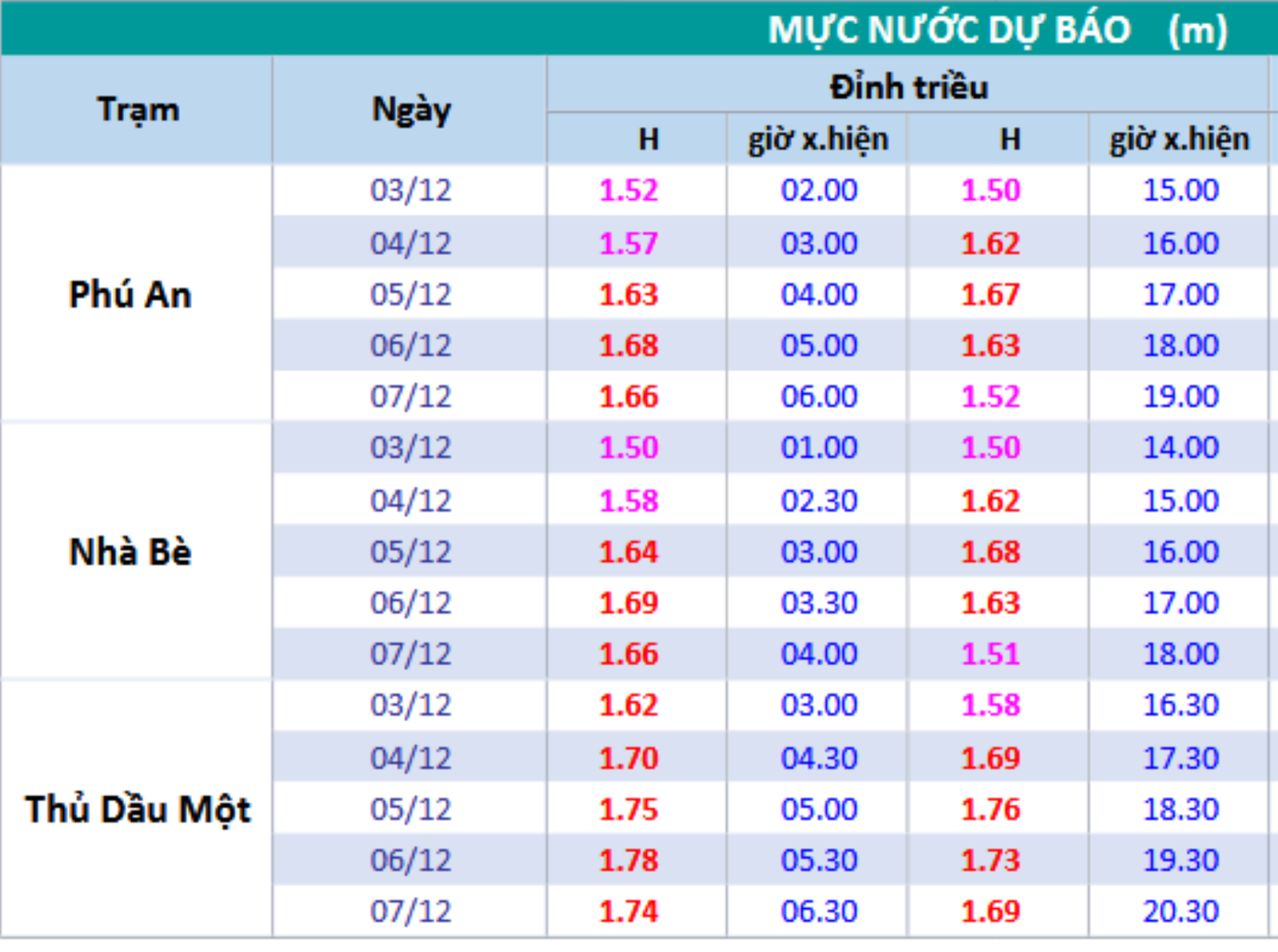Click the 20.30 occurrence time cell
This screenshot has height=952, width=1278.
click(x=1181, y=911)
